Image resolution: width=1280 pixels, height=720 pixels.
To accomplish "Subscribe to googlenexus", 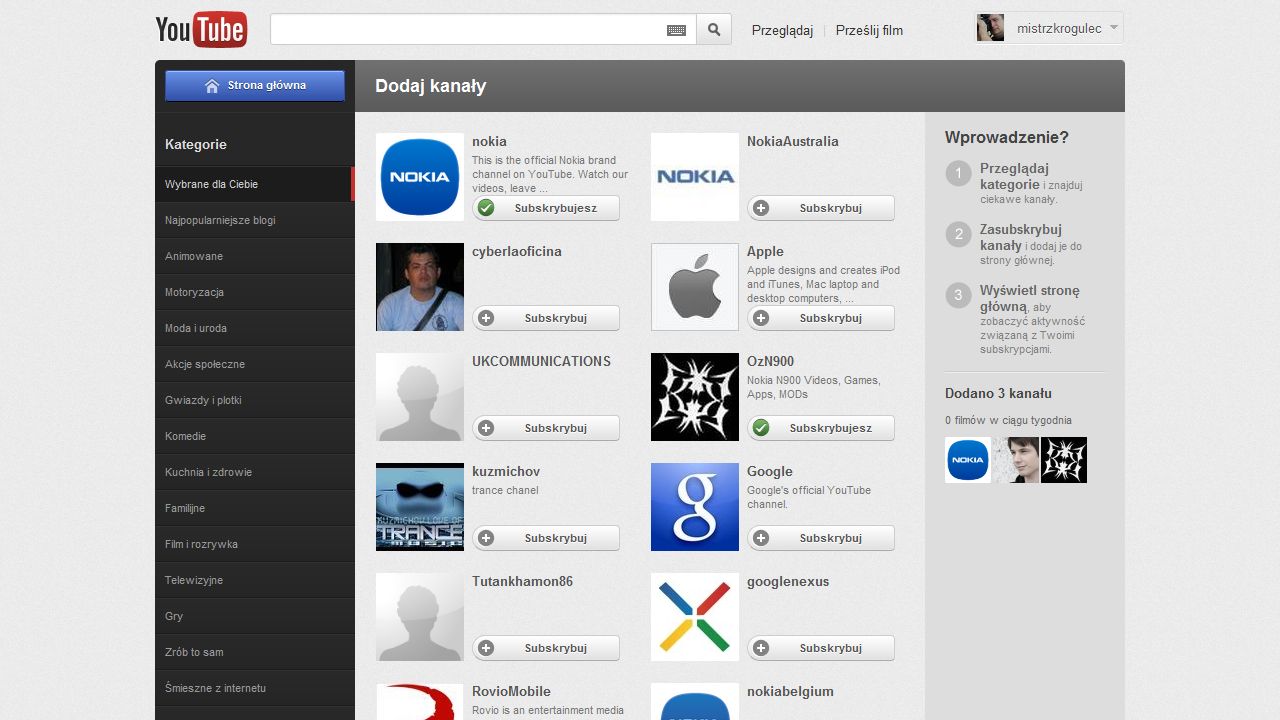I will tap(821, 648).
